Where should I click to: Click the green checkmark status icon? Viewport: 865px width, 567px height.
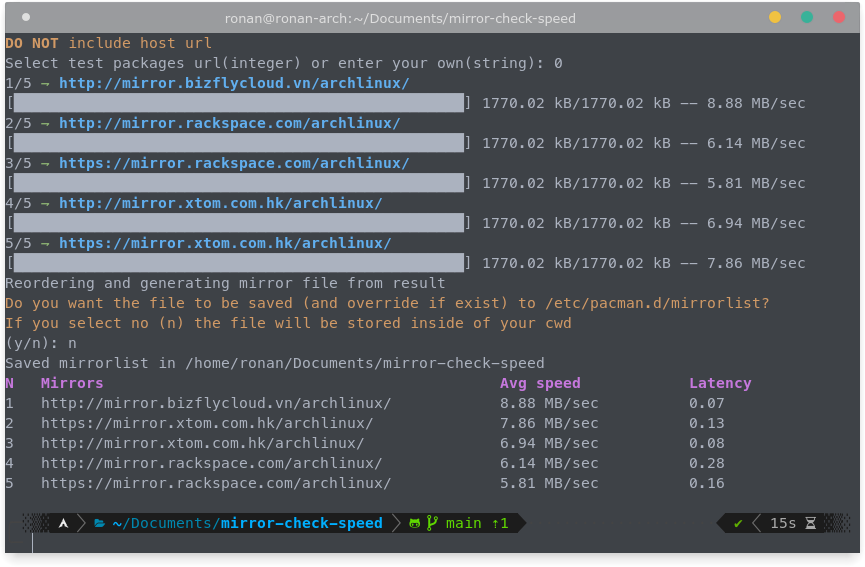tap(738, 523)
